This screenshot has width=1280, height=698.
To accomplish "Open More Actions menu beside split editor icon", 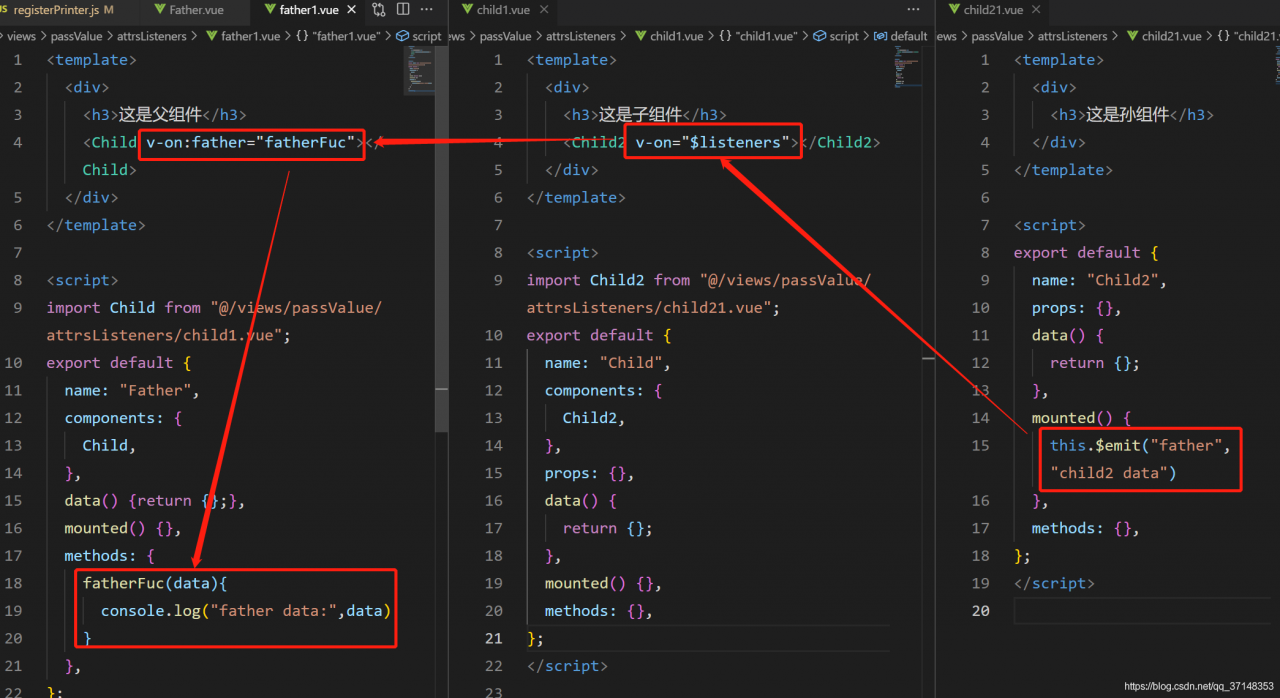I will 428,10.
